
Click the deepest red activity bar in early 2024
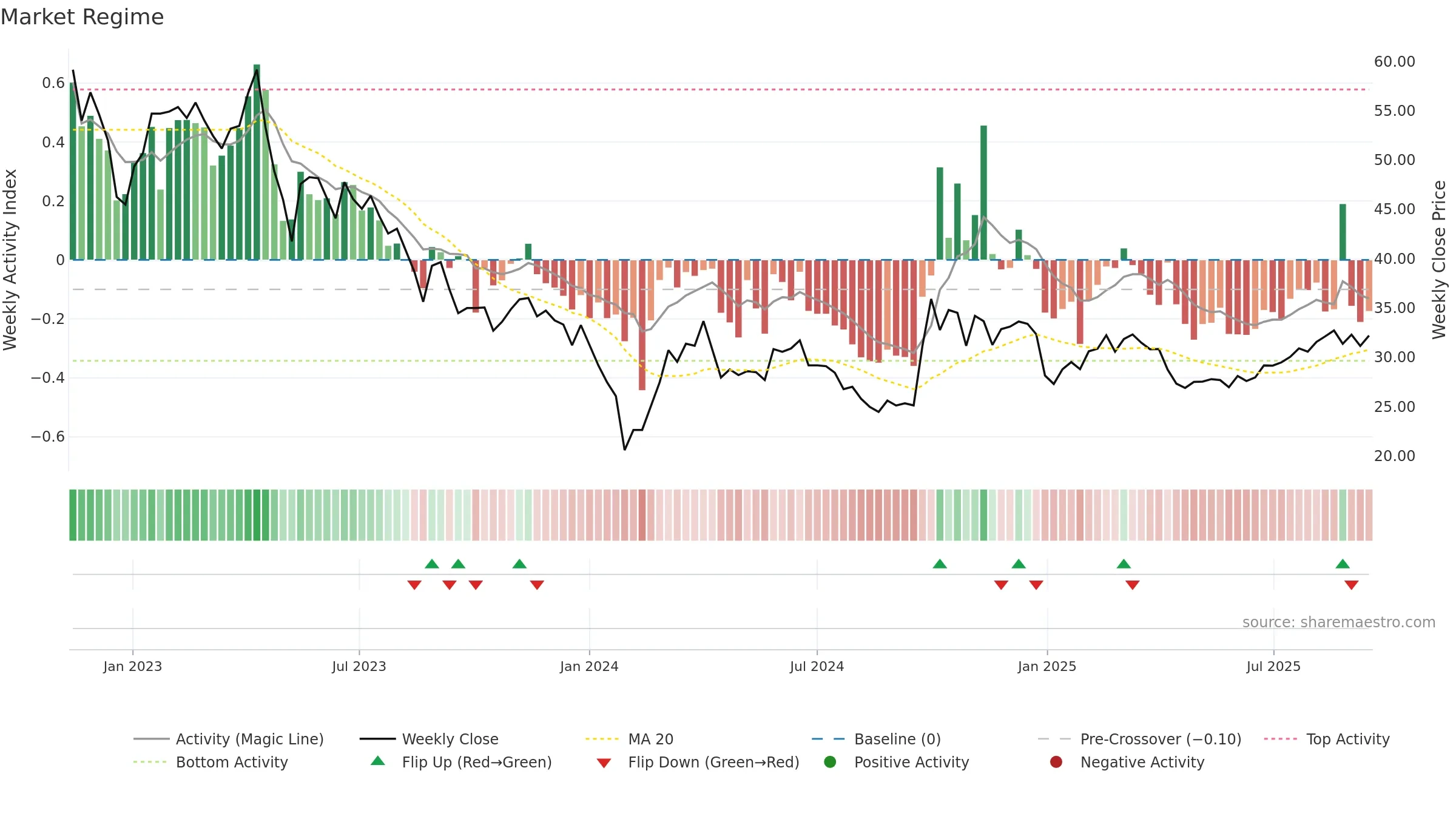[x=642, y=325]
